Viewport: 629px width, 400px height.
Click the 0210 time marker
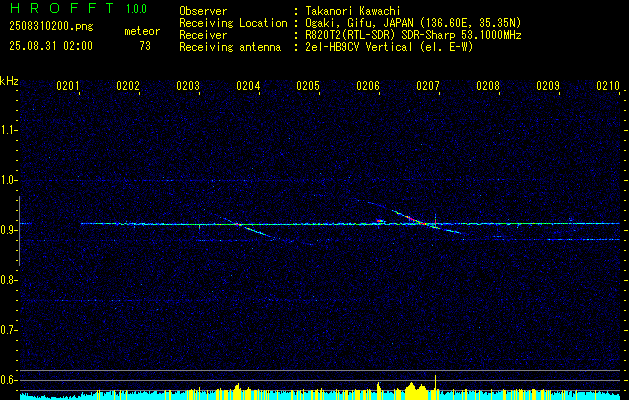point(608,86)
